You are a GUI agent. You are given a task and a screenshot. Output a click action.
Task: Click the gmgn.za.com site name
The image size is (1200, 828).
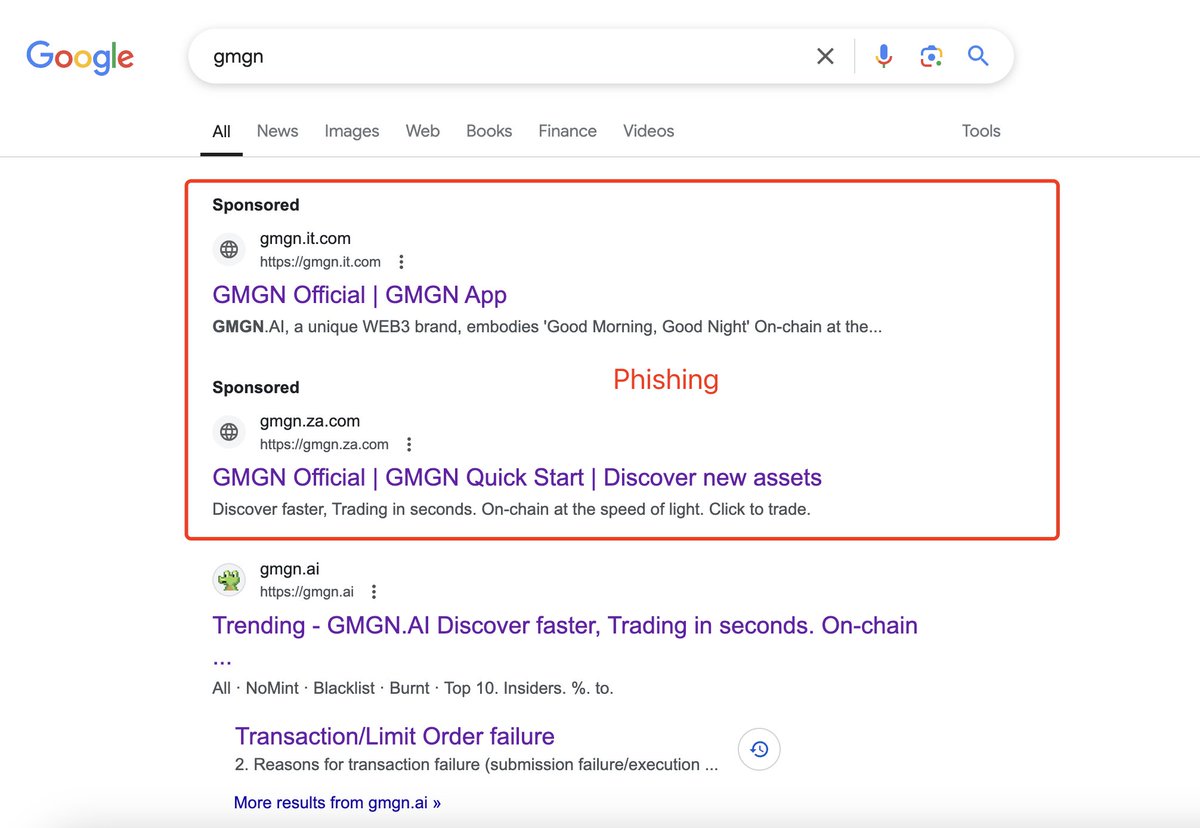[310, 421]
